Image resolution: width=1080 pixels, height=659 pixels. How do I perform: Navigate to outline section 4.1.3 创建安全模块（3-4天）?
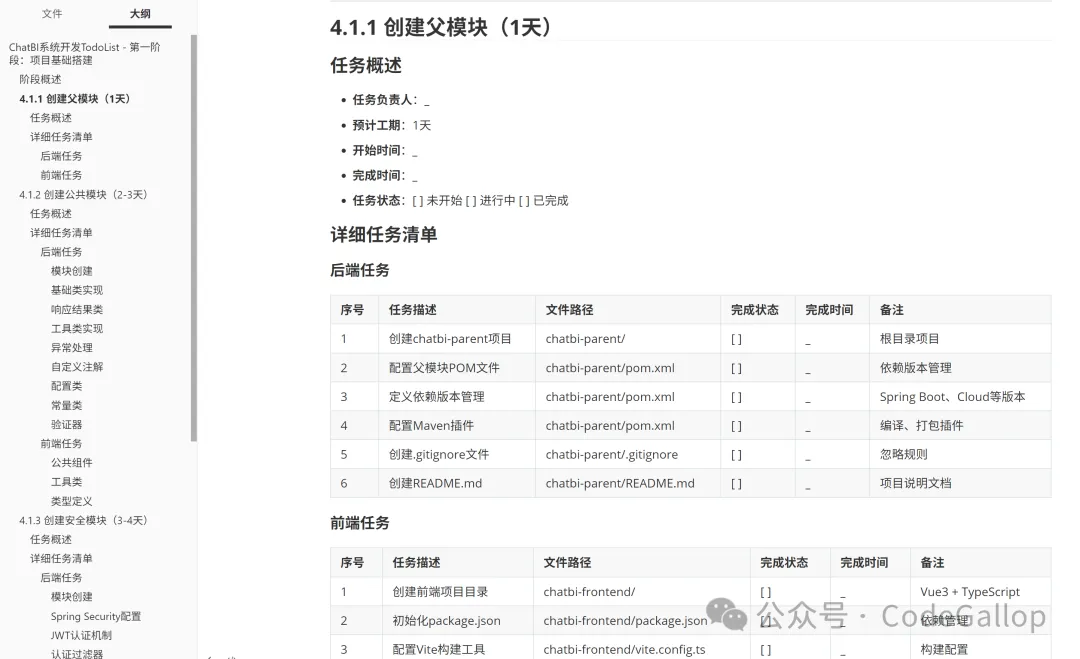(83, 521)
